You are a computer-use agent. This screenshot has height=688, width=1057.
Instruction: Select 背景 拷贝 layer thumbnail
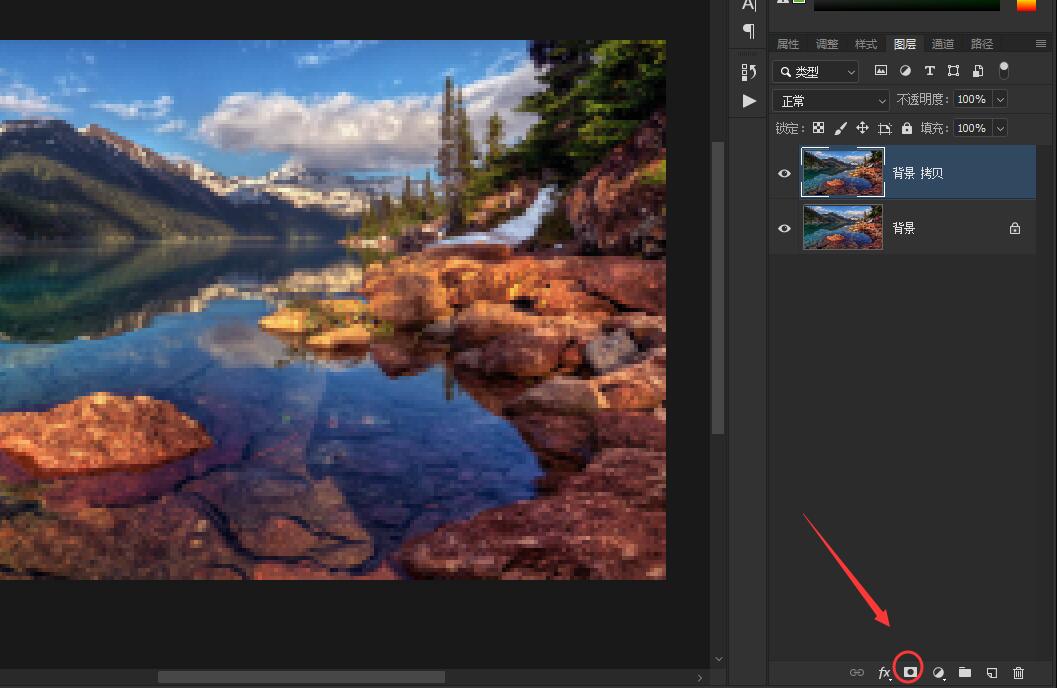843,173
